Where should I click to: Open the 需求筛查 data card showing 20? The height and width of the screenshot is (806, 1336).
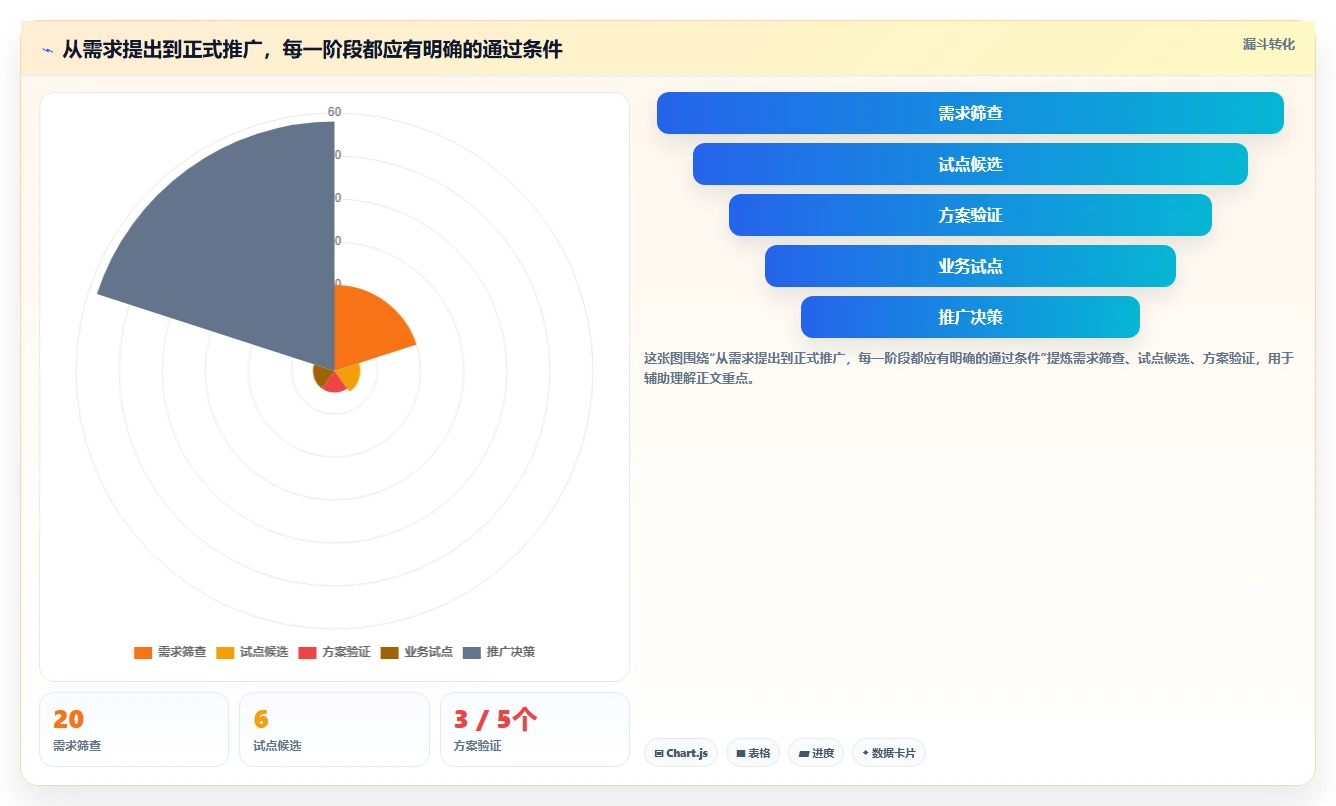[134, 729]
